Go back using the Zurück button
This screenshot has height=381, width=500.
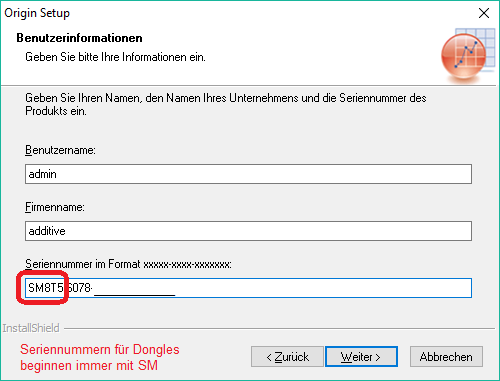pos(287,357)
